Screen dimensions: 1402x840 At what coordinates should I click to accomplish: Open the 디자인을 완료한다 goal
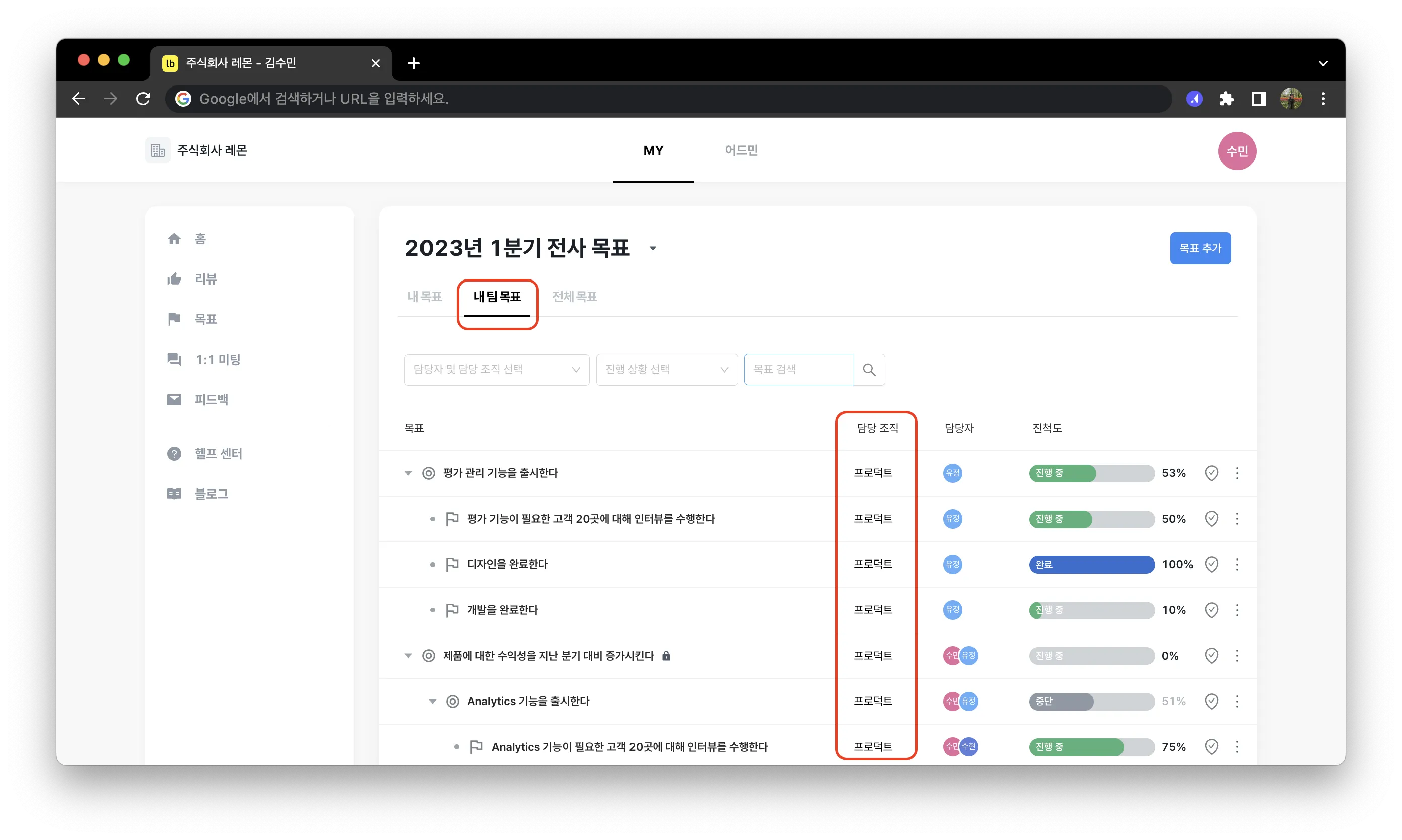507,565
